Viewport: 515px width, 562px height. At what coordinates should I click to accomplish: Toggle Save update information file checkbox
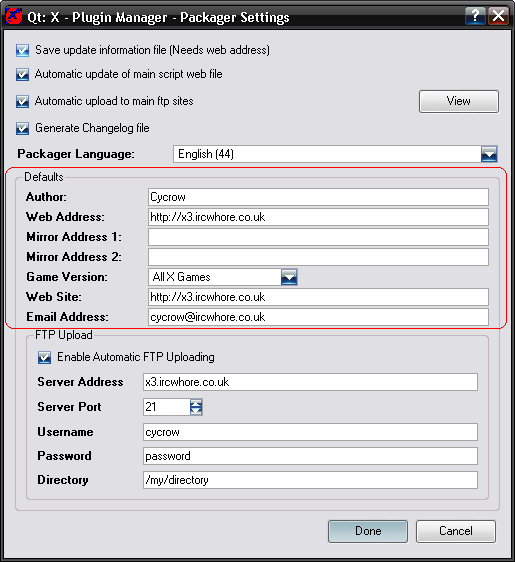[22, 50]
